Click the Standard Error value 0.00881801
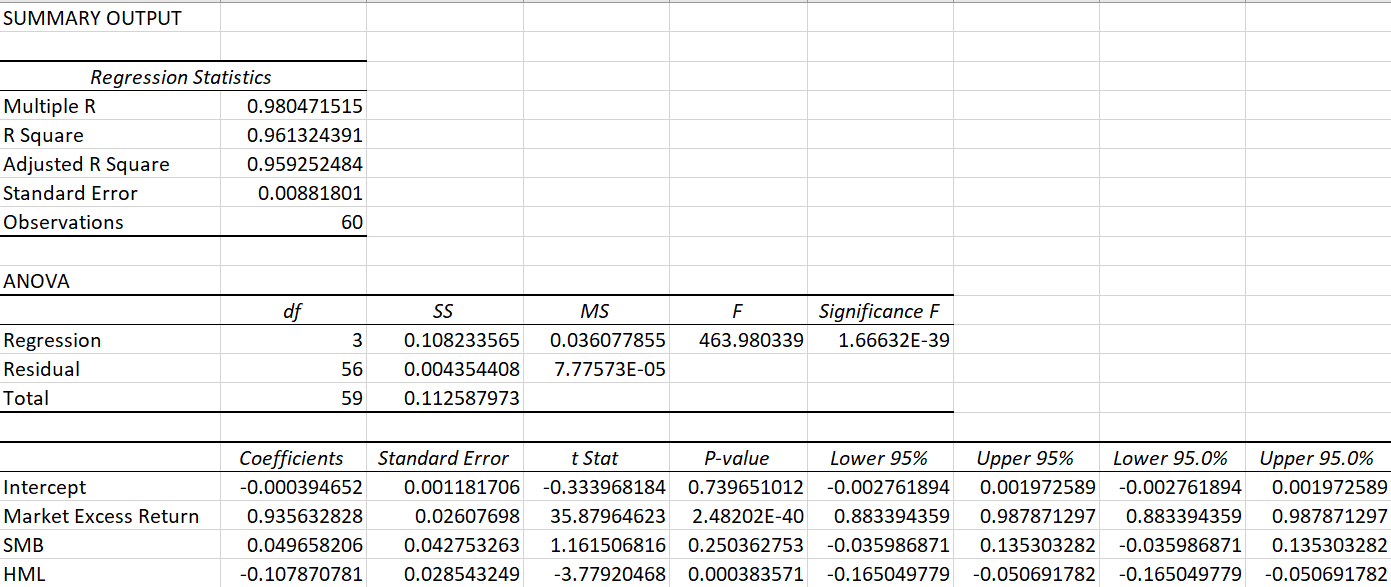The image size is (1391, 587). pyautogui.click(x=310, y=193)
